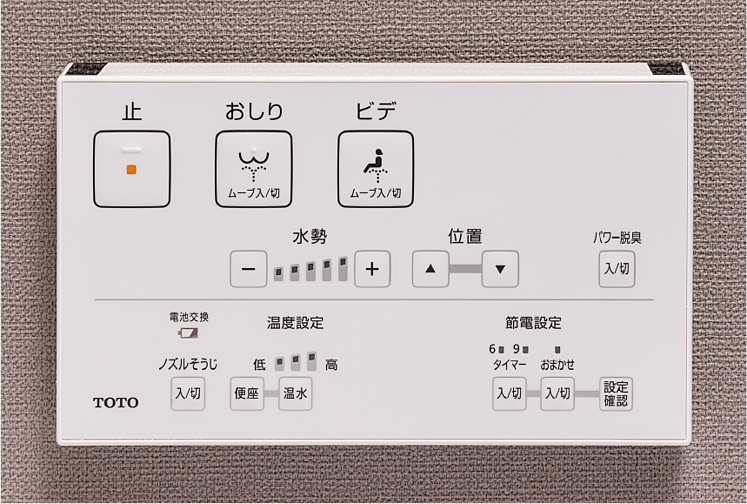Tap the 電池交換 battery replacement indicator icon
Image resolution: width=747 pixels, height=504 pixels.
click(x=188, y=333)
